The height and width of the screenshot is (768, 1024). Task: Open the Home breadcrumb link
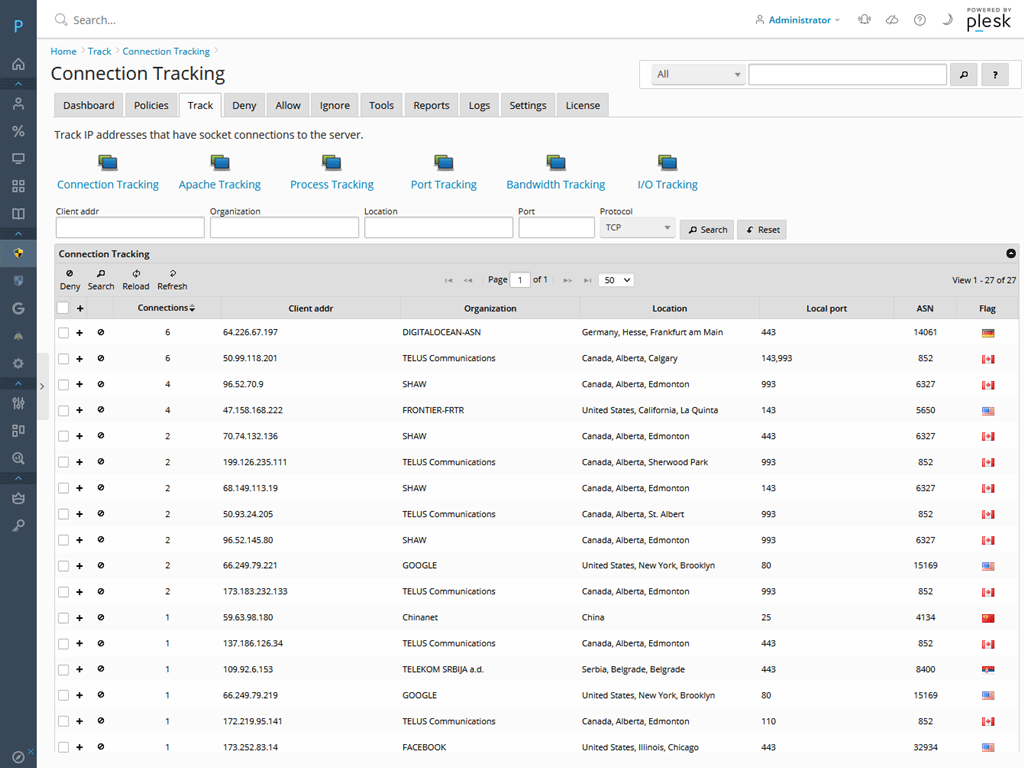63,51
